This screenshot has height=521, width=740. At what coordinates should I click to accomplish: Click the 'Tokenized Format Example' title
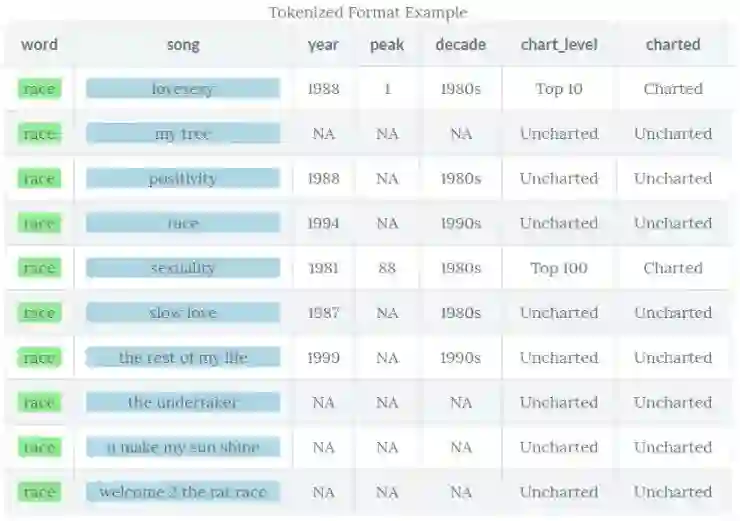368,13
